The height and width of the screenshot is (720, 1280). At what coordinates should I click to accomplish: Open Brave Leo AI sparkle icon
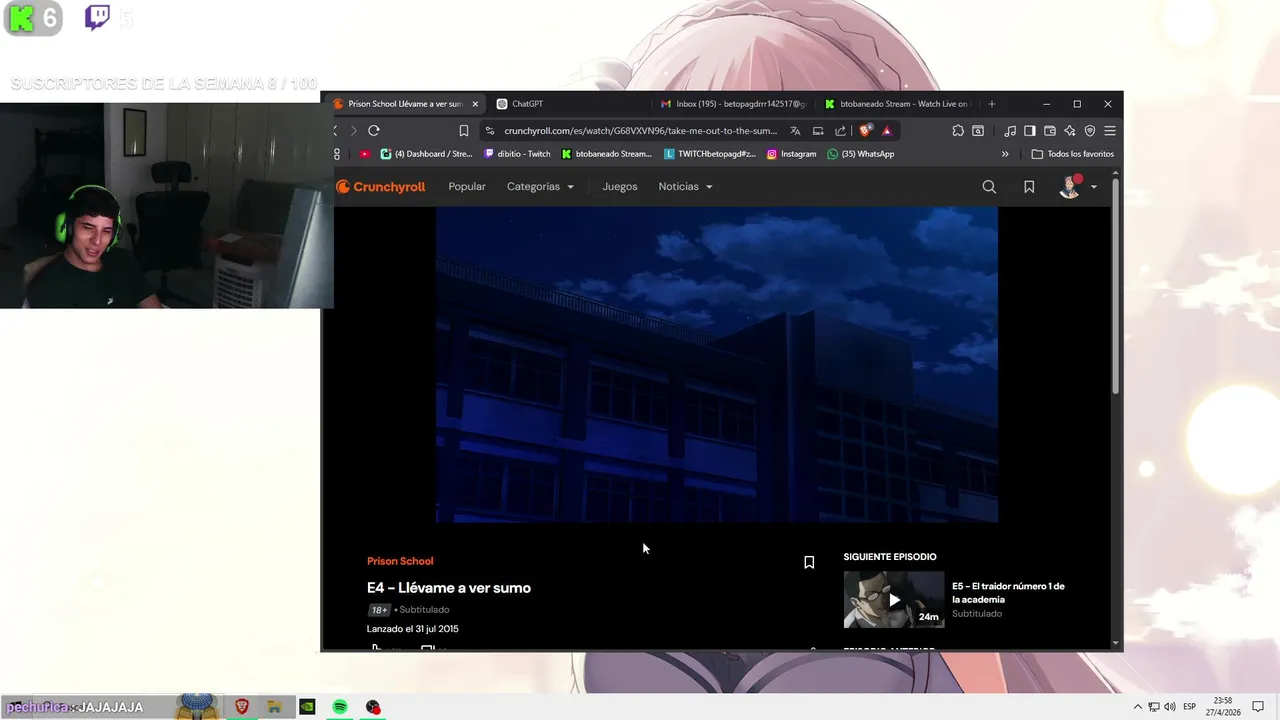tap(1070, 130)
